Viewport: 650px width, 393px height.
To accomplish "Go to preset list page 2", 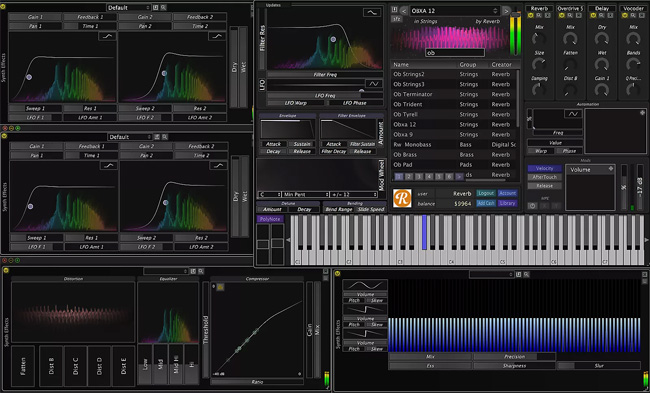I will 409,177.
